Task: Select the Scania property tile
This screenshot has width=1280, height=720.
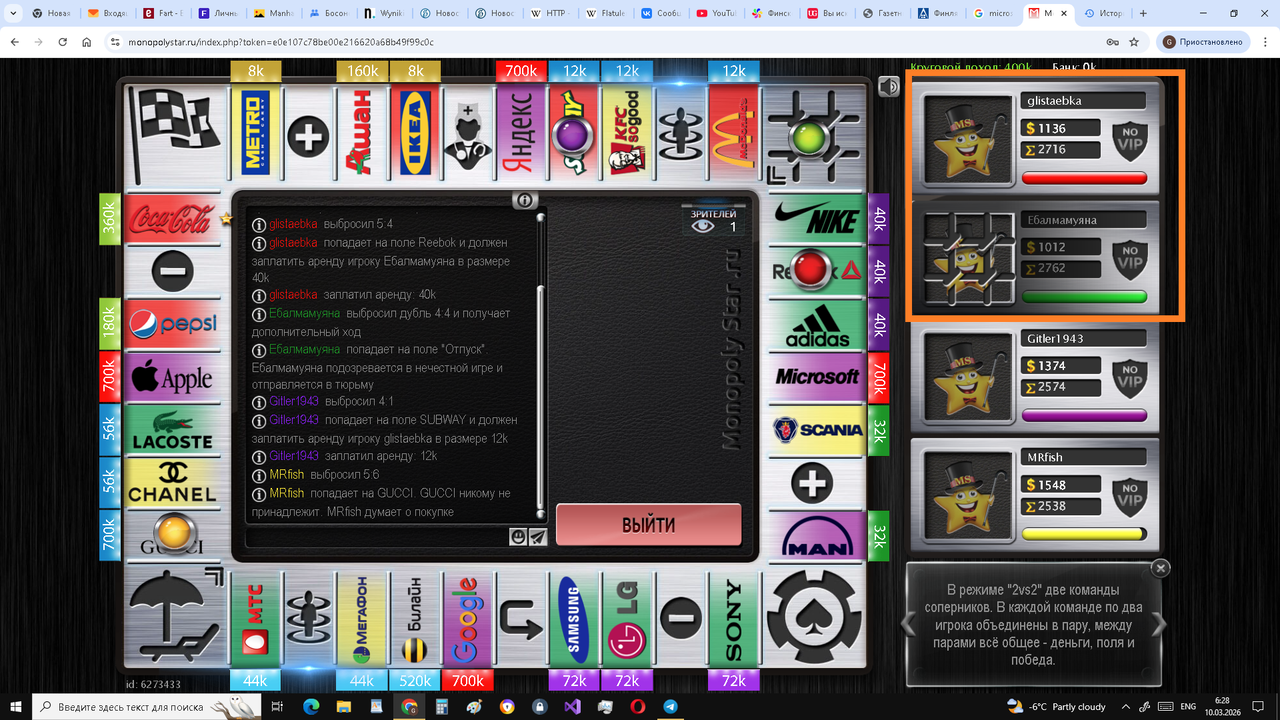Action: [816, 431]
